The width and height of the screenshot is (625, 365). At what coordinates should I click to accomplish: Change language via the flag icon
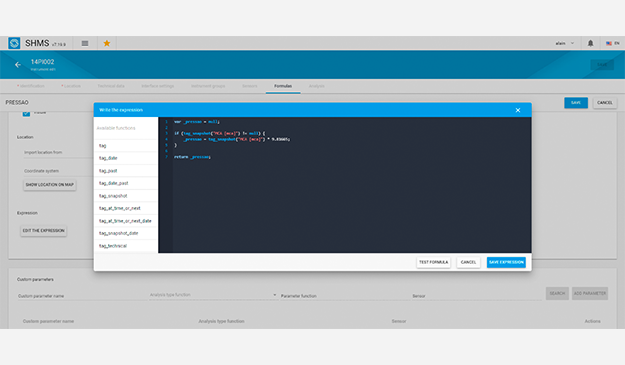[609, 43]
